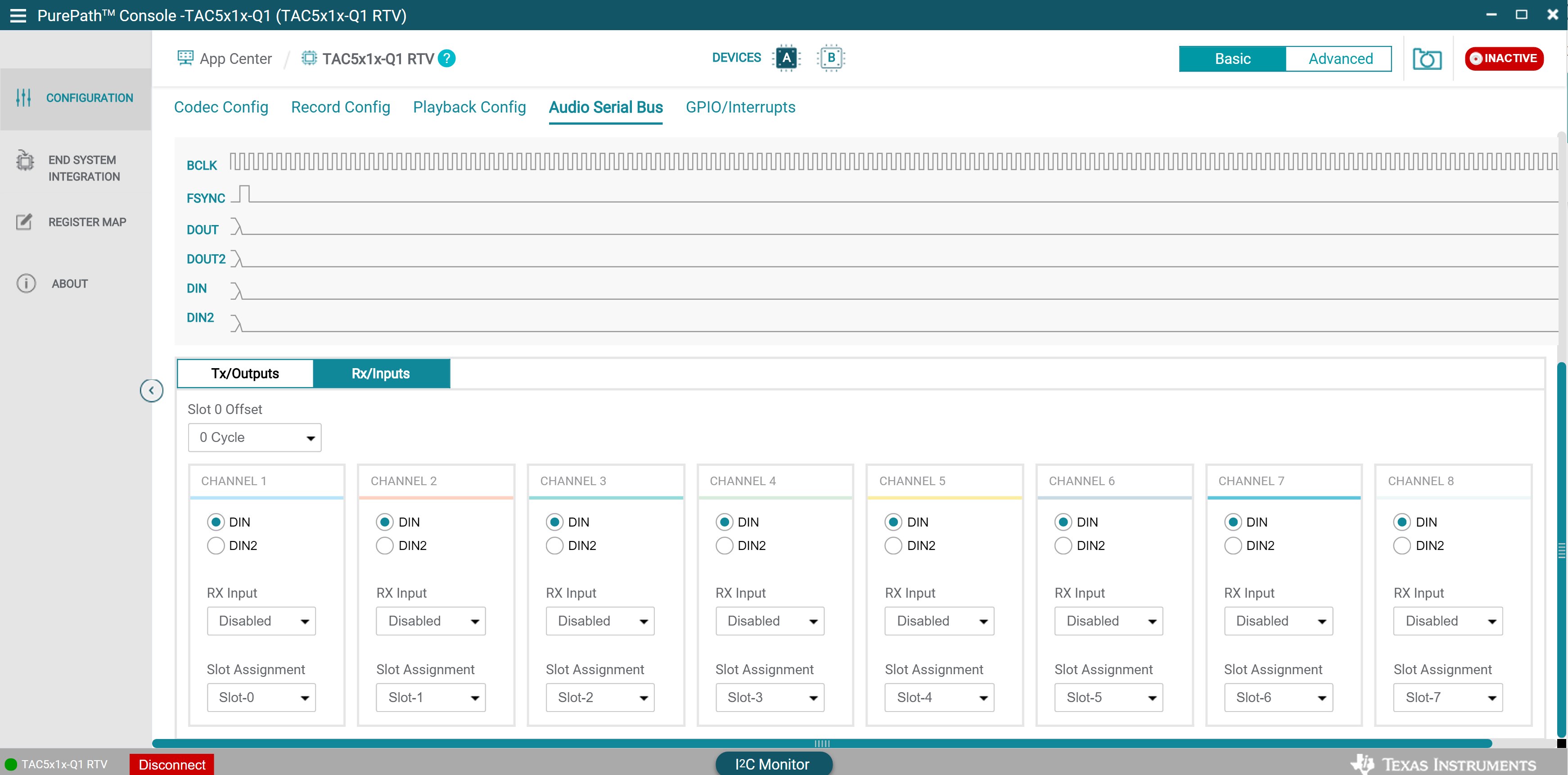Open Channel 7 RX Input dropdown
The width and height of the screenshot is (1568, 775).
1279,621
